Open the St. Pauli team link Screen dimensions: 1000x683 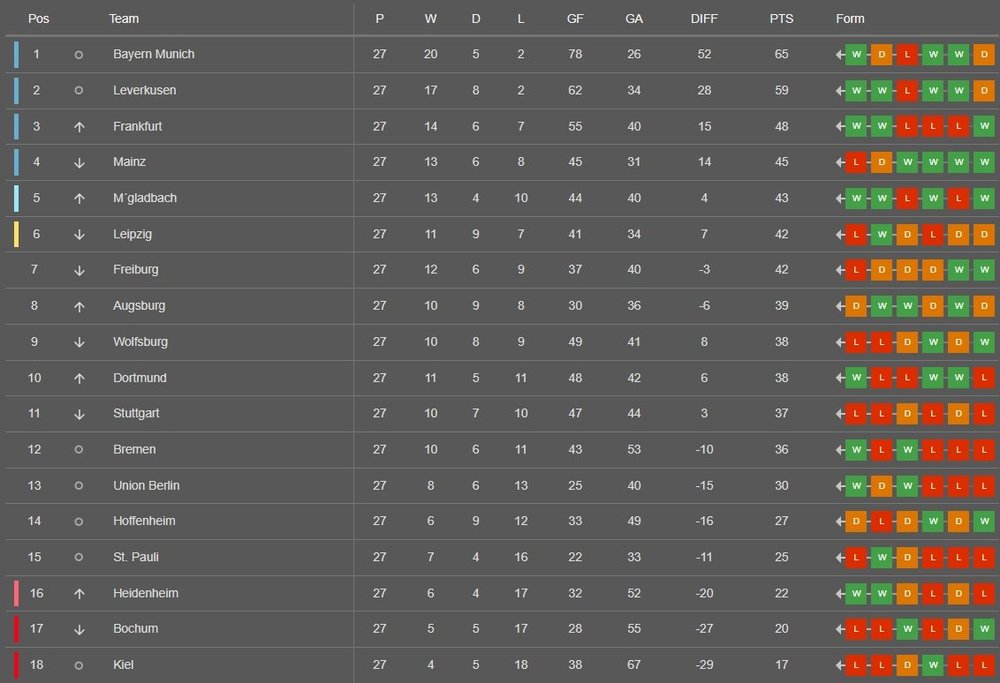(136, 557)
